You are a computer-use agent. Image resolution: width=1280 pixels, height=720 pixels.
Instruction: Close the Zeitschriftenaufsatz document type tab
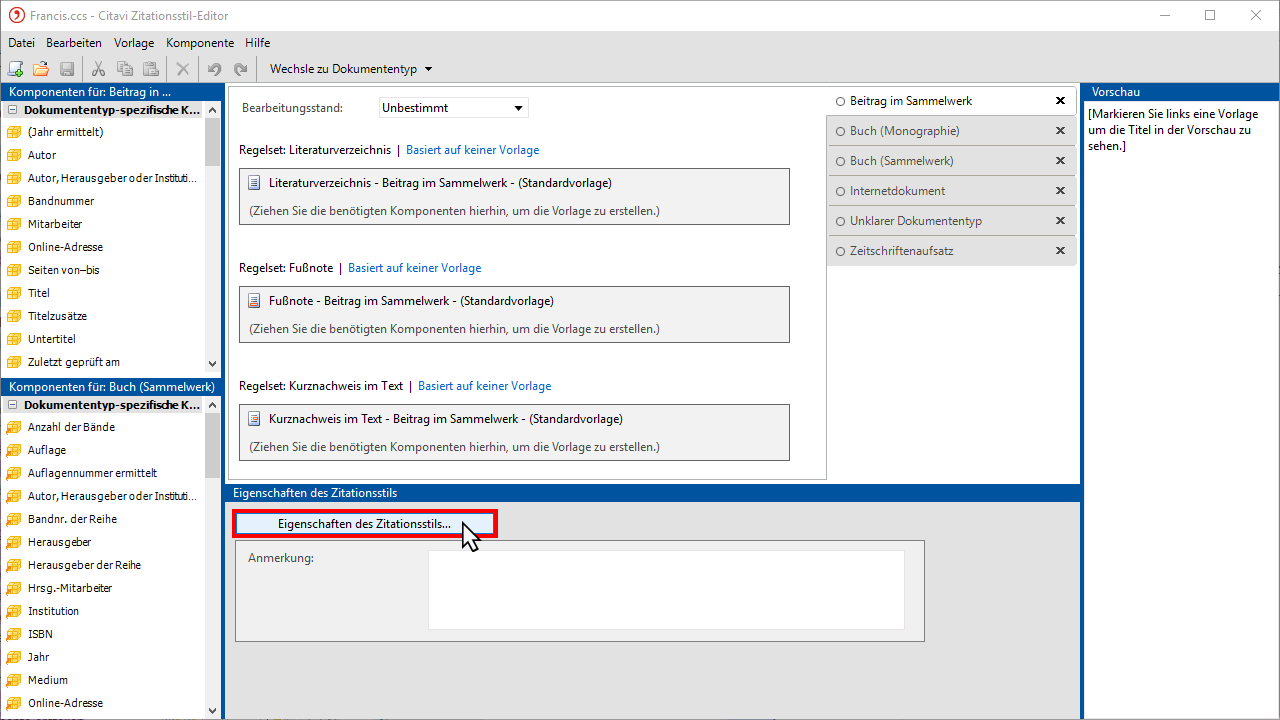(1060, 251)
